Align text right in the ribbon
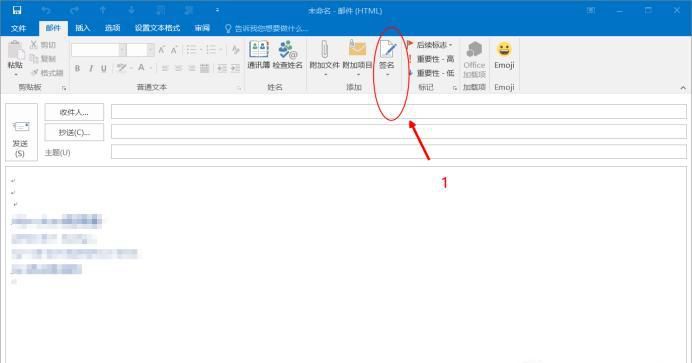 [192, 68]
